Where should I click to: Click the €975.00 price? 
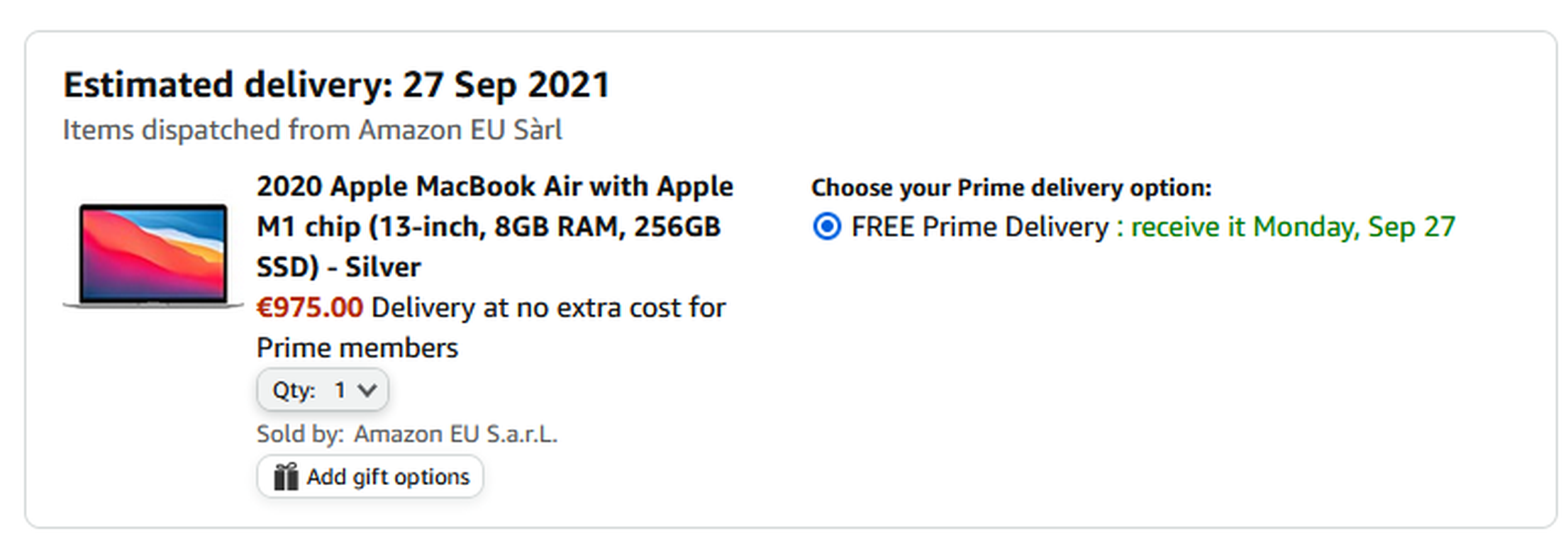pyautogui.click(x=309, y=308)
